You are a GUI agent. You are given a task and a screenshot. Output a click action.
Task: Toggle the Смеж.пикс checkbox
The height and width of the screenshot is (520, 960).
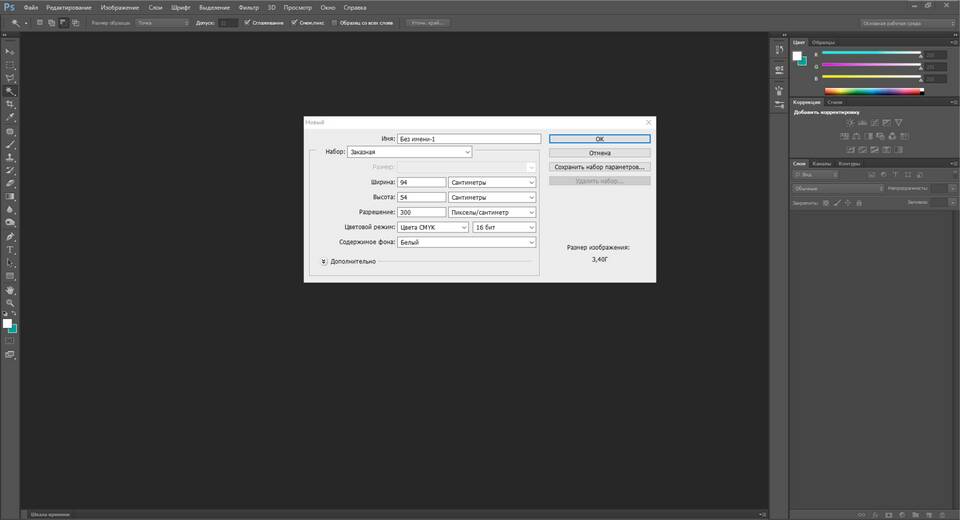tap(294, 22)
